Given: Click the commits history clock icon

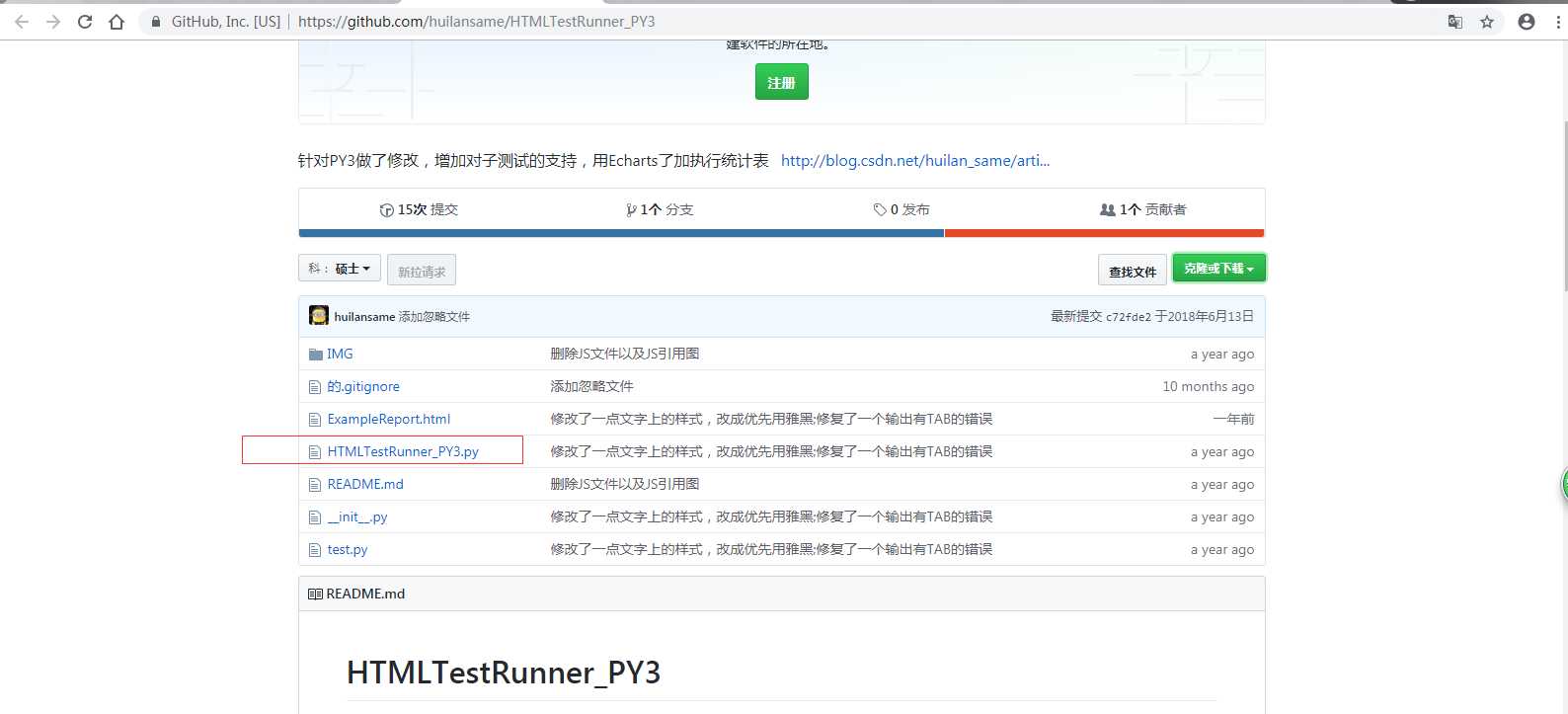Looking at the screenshot, I should [387, 210].
